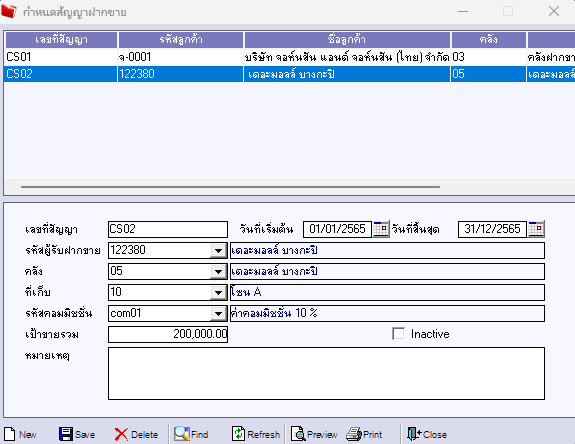Open the Find search tool
Viewport: 575px width, 444px height.
pyautogui.click(x=182, y=434)
